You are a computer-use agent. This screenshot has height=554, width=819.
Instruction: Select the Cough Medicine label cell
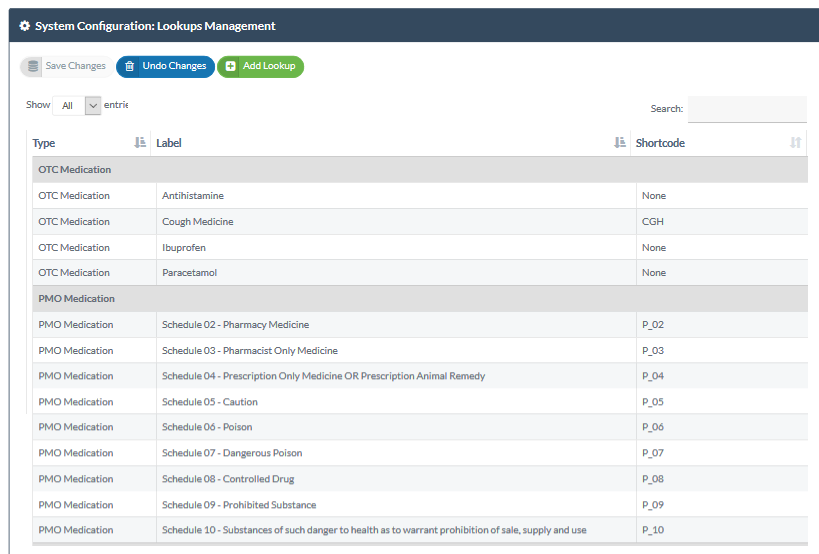tap(197, 222)
